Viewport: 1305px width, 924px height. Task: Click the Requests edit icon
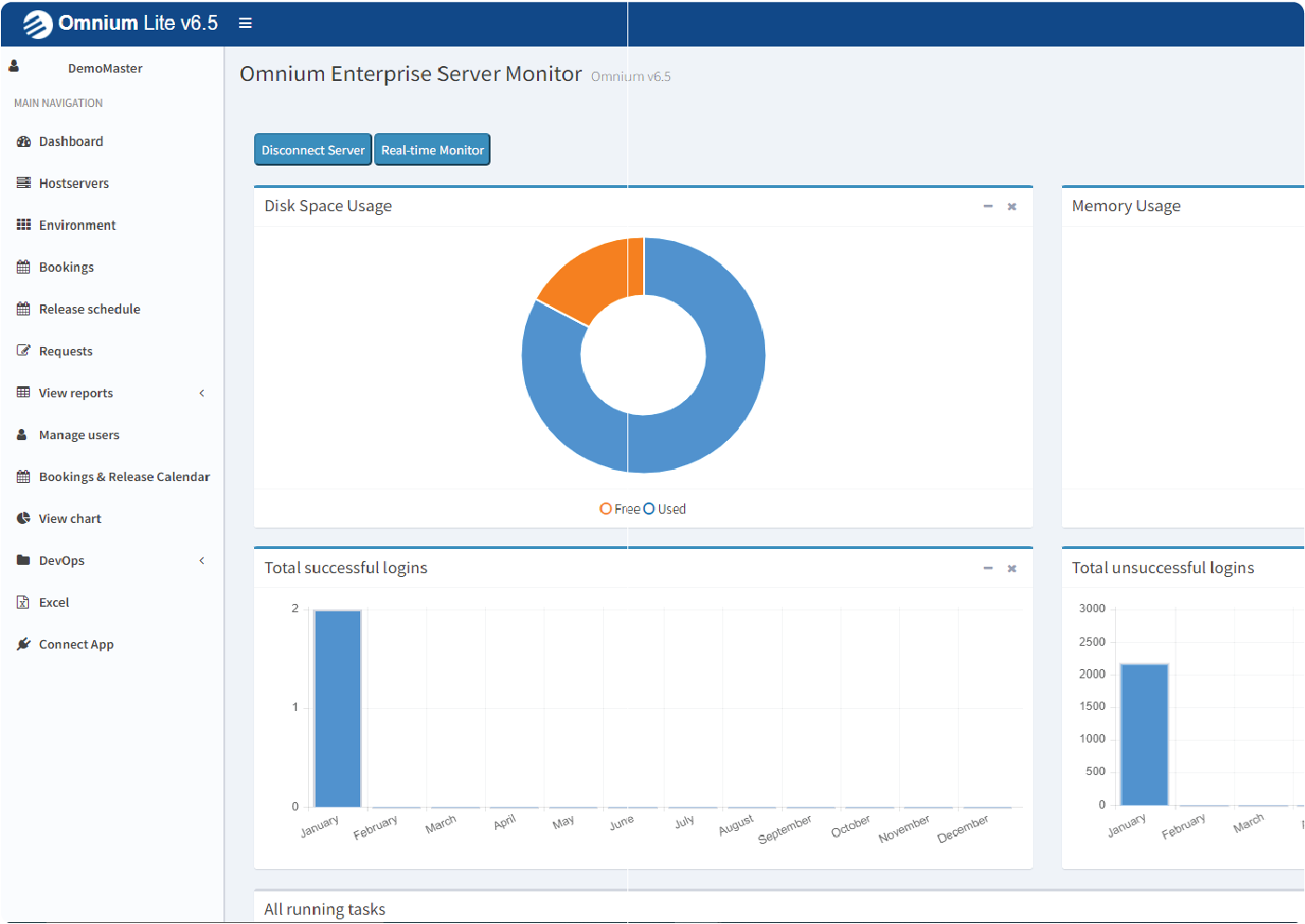(24, 351)
